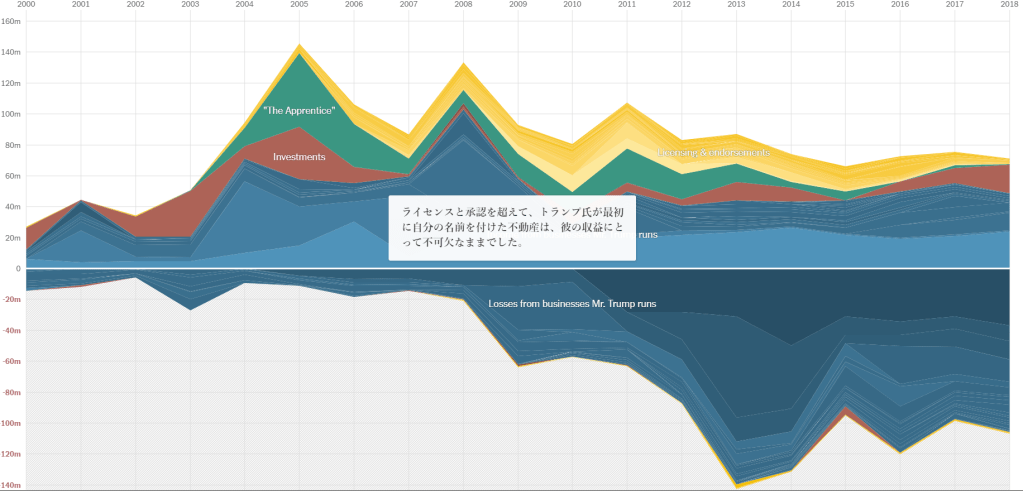This screenshot has width=1023, height=494.
Task: Select the 2016 year label
Action: (x=900, y=5)
